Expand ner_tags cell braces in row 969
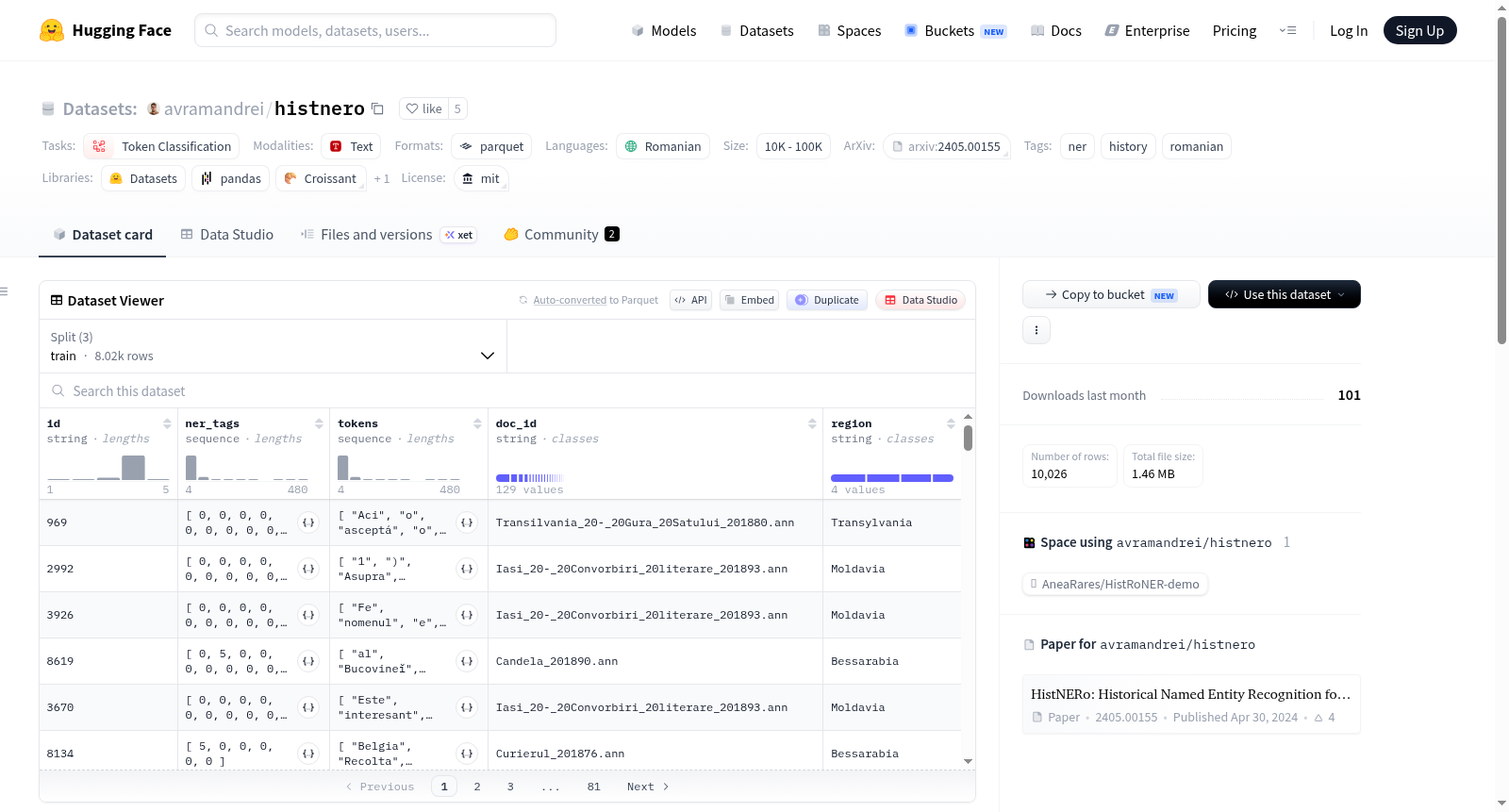Viewport: 1509px width, 812px height. pyautogui.click(x=308, y=522)
